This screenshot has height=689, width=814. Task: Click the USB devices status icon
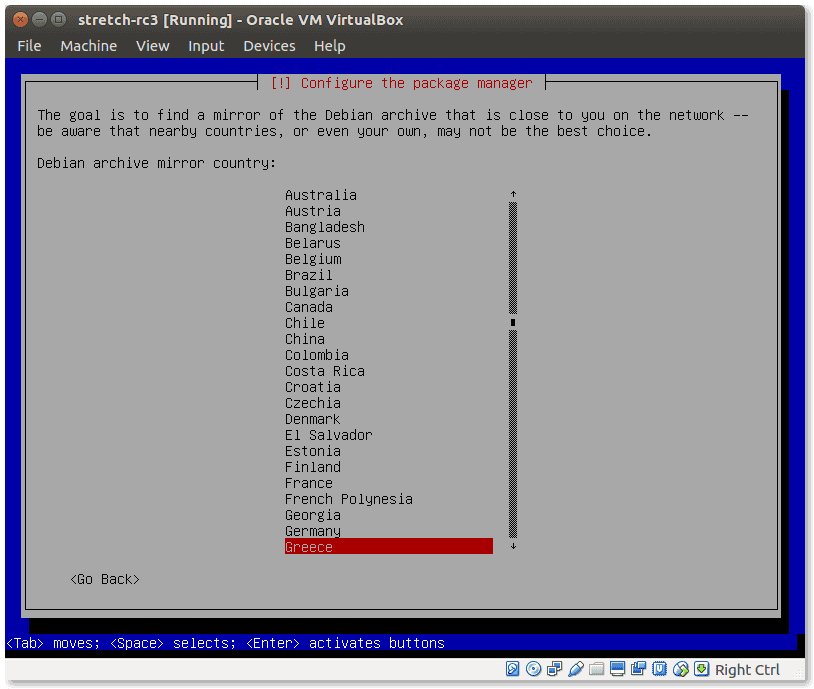576,669
